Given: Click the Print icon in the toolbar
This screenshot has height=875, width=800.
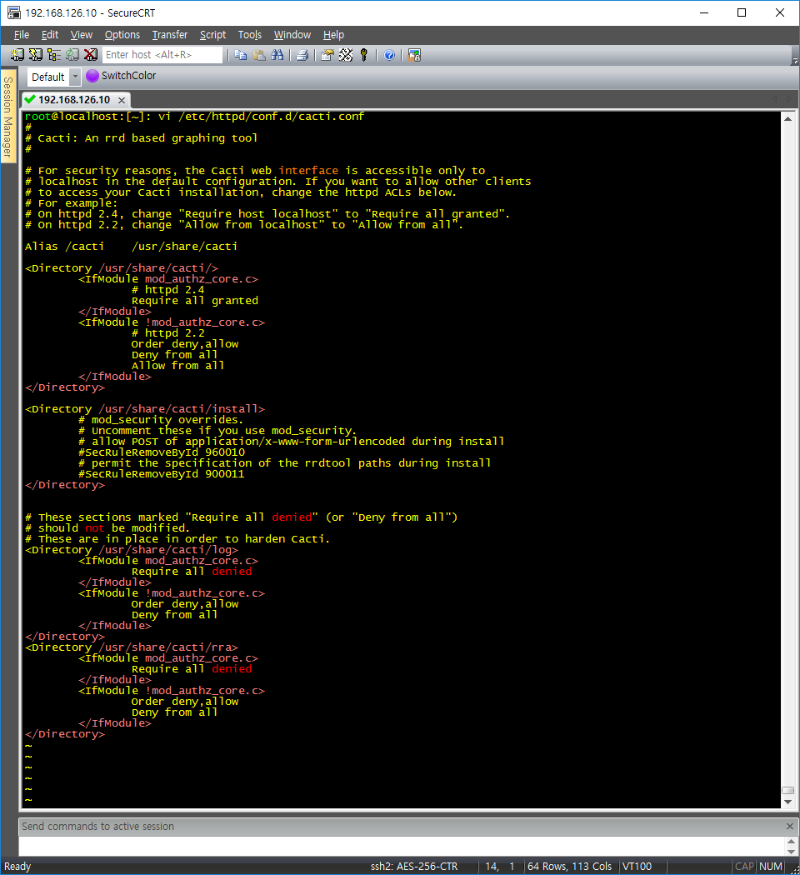Looking at the screenshot, I should (x=302, y=55).
